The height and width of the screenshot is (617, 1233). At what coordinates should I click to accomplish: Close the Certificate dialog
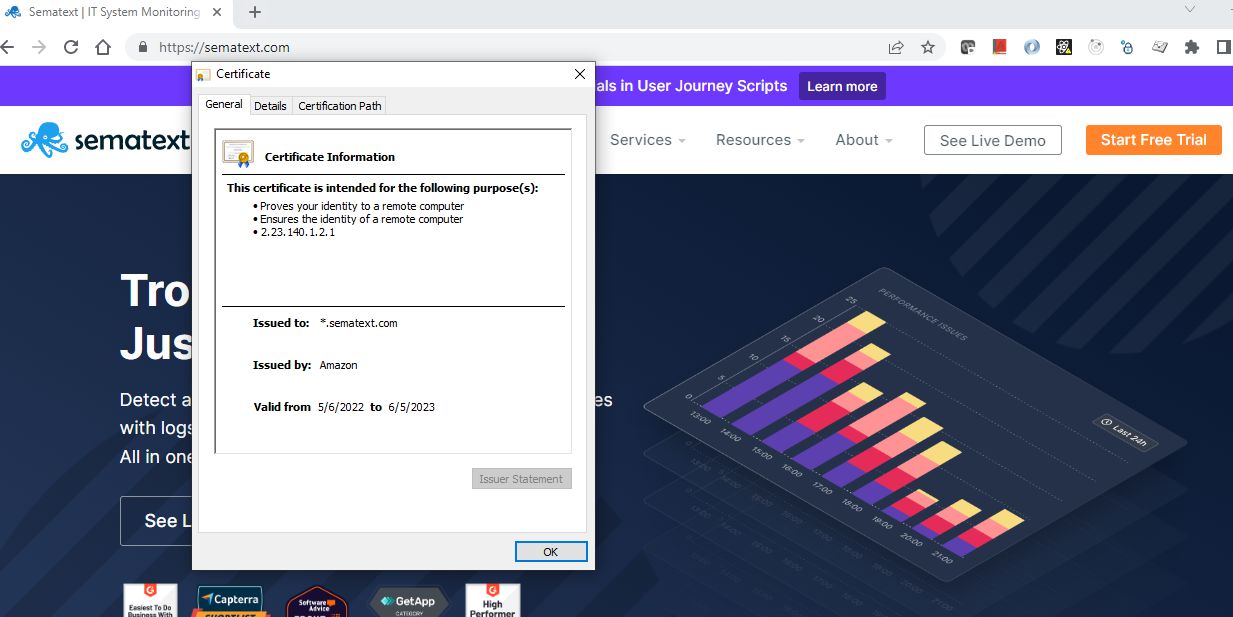[579, 74]
